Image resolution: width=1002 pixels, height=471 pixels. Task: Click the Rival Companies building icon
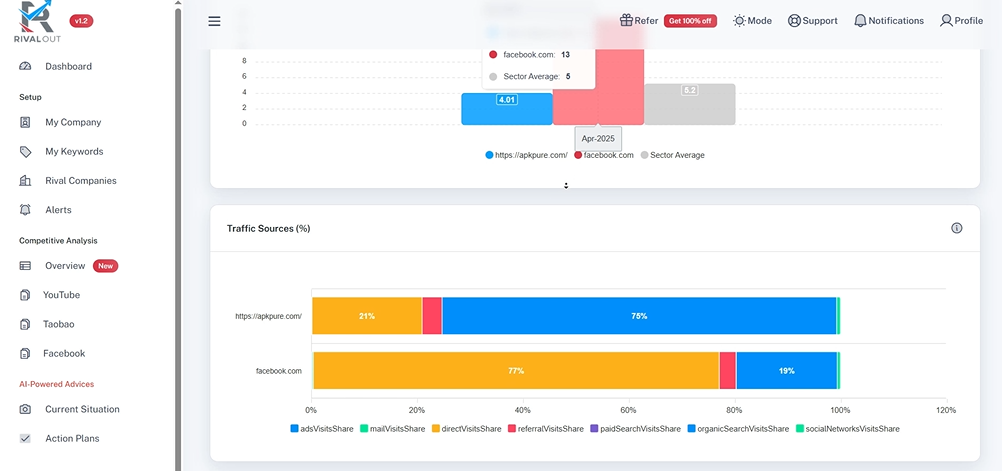25,181
